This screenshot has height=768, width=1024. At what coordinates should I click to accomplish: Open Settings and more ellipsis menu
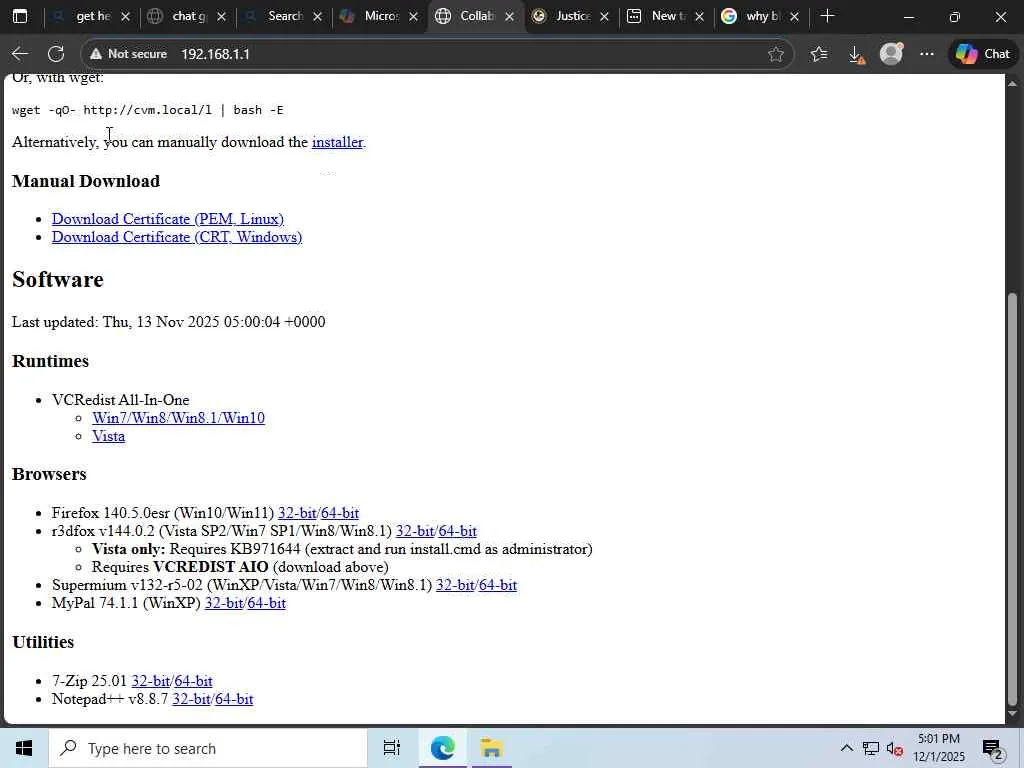pyautogui.click(x=927, y=54)
